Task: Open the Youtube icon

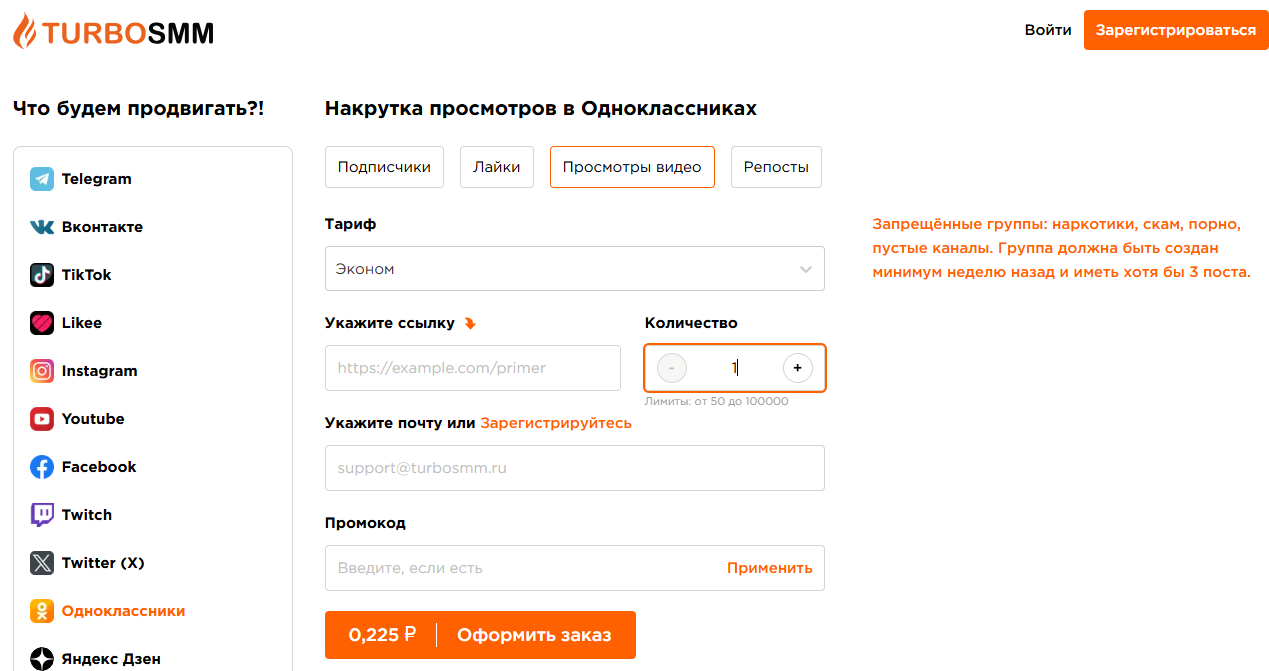Action: 42,419
